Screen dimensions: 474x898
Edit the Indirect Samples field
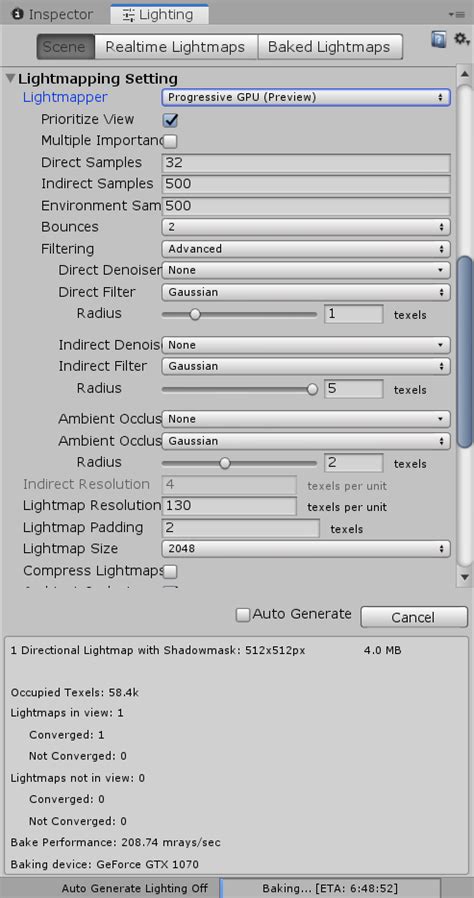(306, 184)
